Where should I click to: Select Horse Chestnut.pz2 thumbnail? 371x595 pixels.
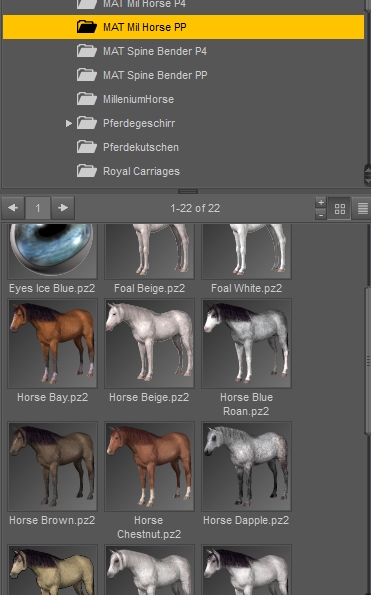[149, 466]
